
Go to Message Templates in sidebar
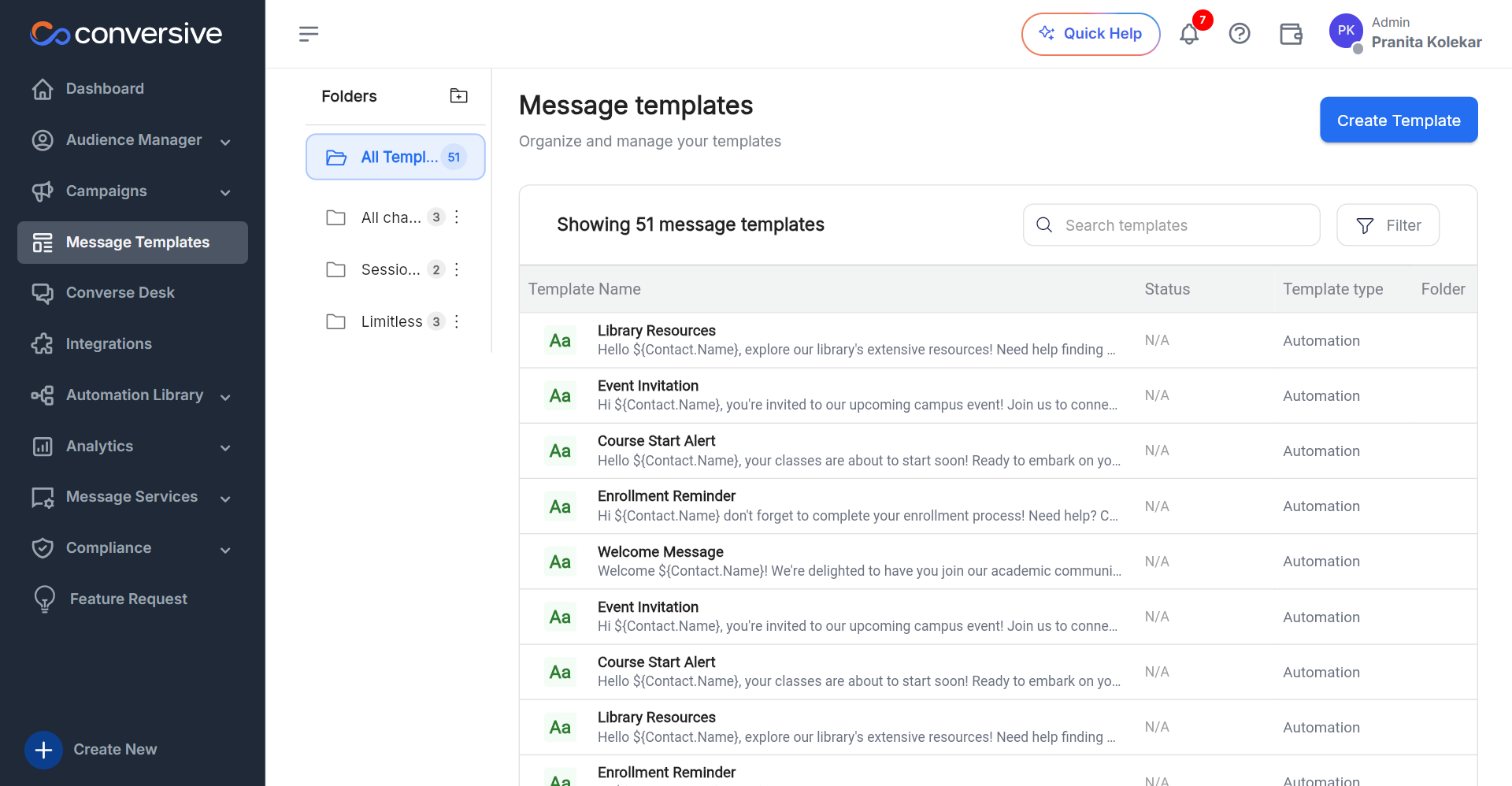(x=132, y=243)
